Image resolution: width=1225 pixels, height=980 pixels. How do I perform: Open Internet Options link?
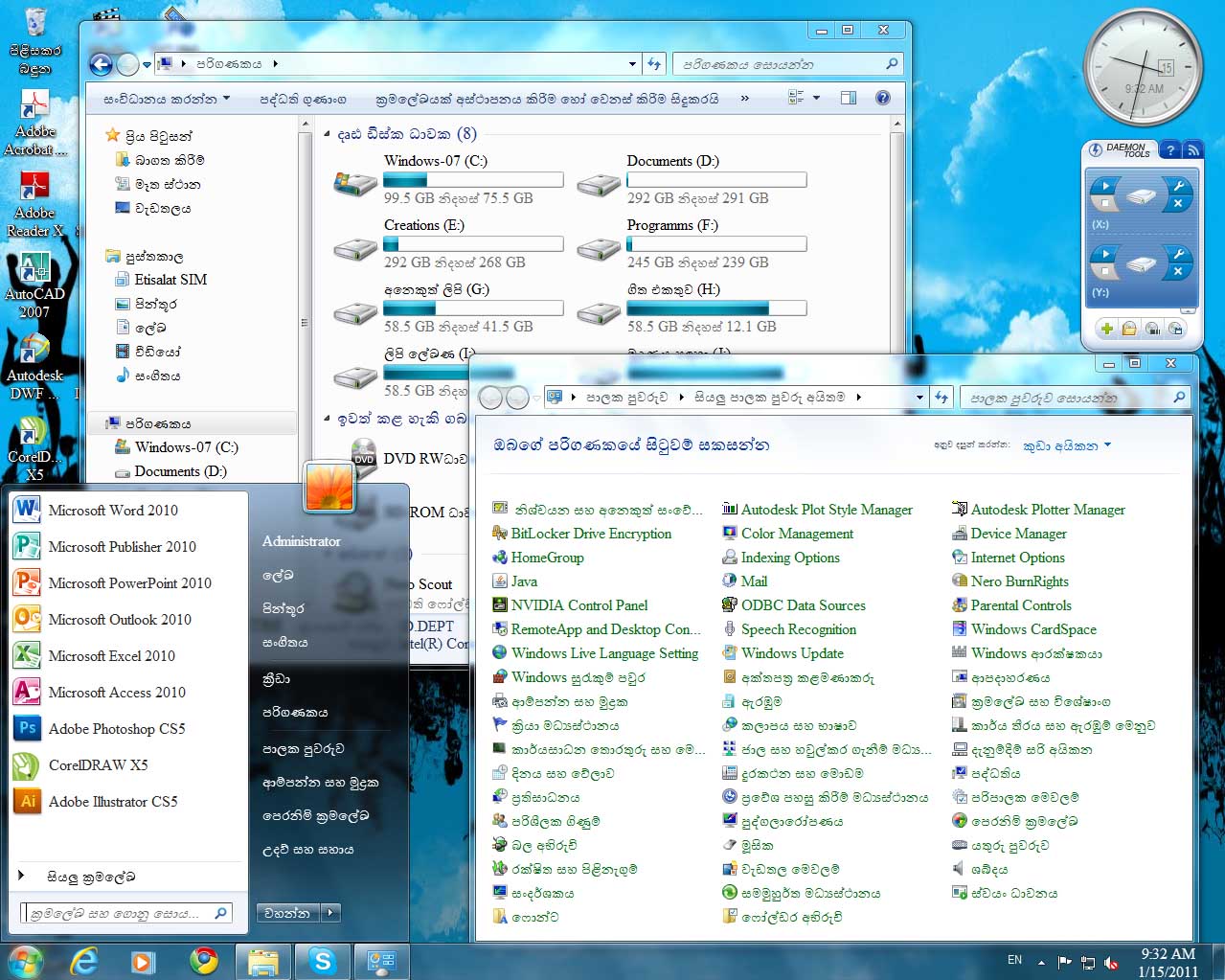click(1007, 558)
